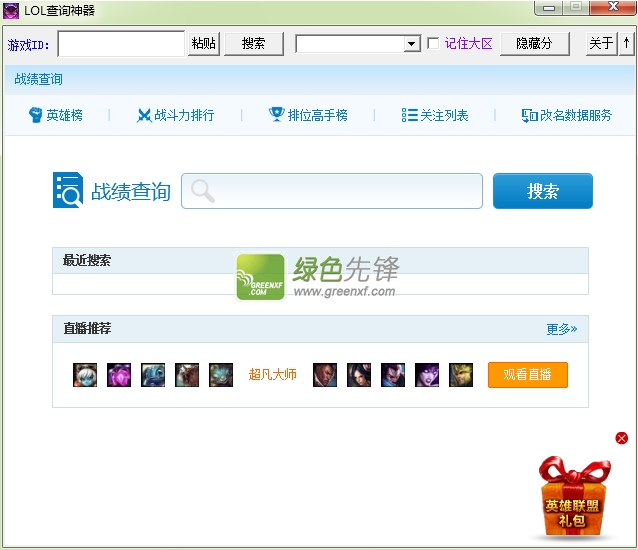Click the 隐藏分 button
This screenshot has height=550, width=638.
pos(534,44)
